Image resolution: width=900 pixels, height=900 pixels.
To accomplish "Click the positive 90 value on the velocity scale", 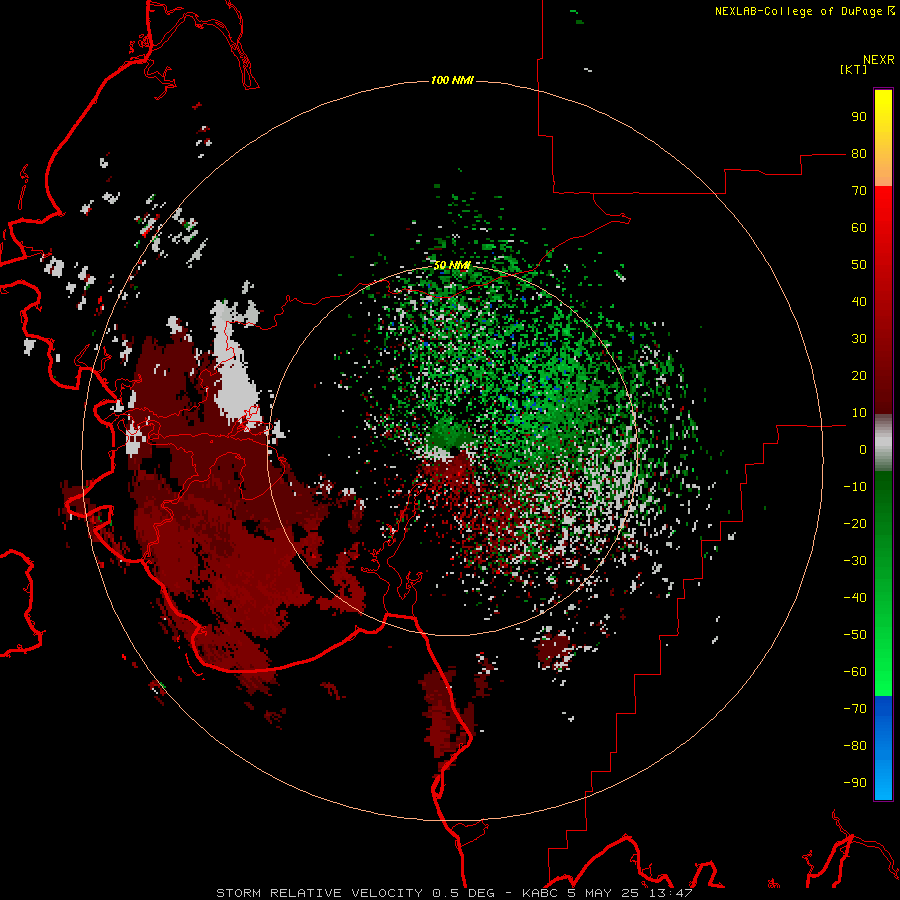I will [x=859, y=117].
